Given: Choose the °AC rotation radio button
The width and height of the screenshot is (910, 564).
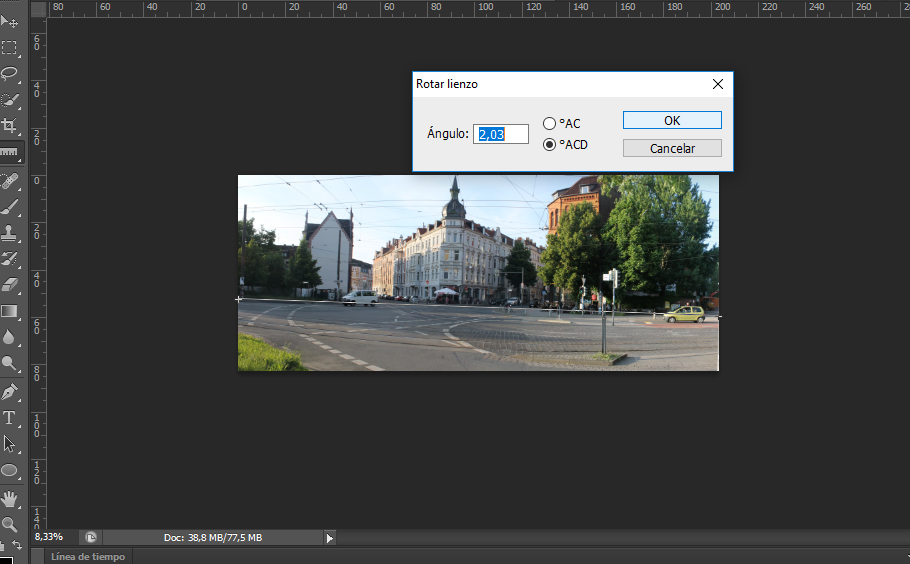Looking at the screenshot, I should (x=549, y=123).
